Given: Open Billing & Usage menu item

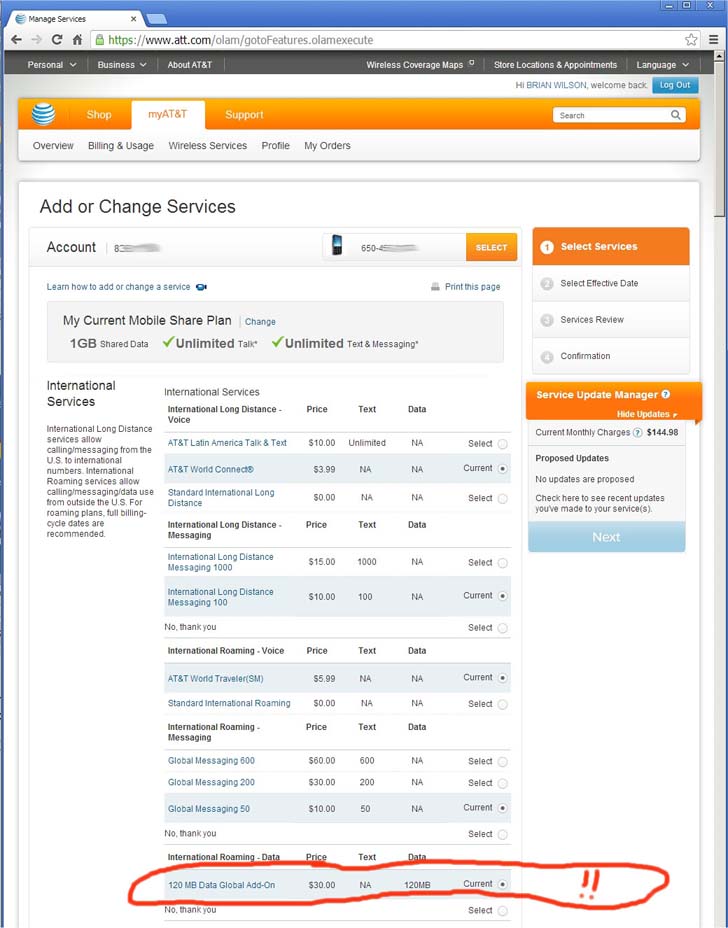Looking at the screenshot, I should click(121, 146).
